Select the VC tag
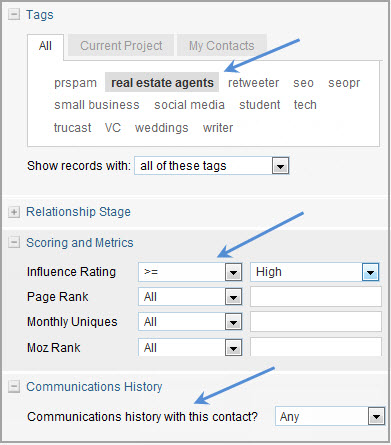The image size is (391, 445). pos(113,128)
